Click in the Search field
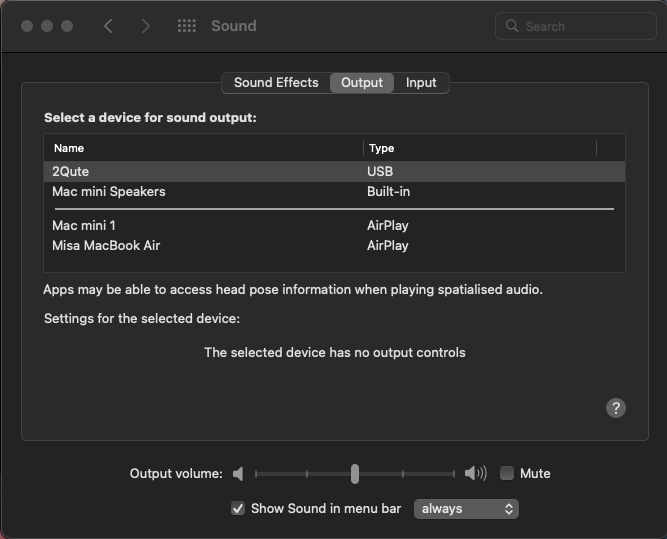667x539 pixels. click(x=576, y=26)
